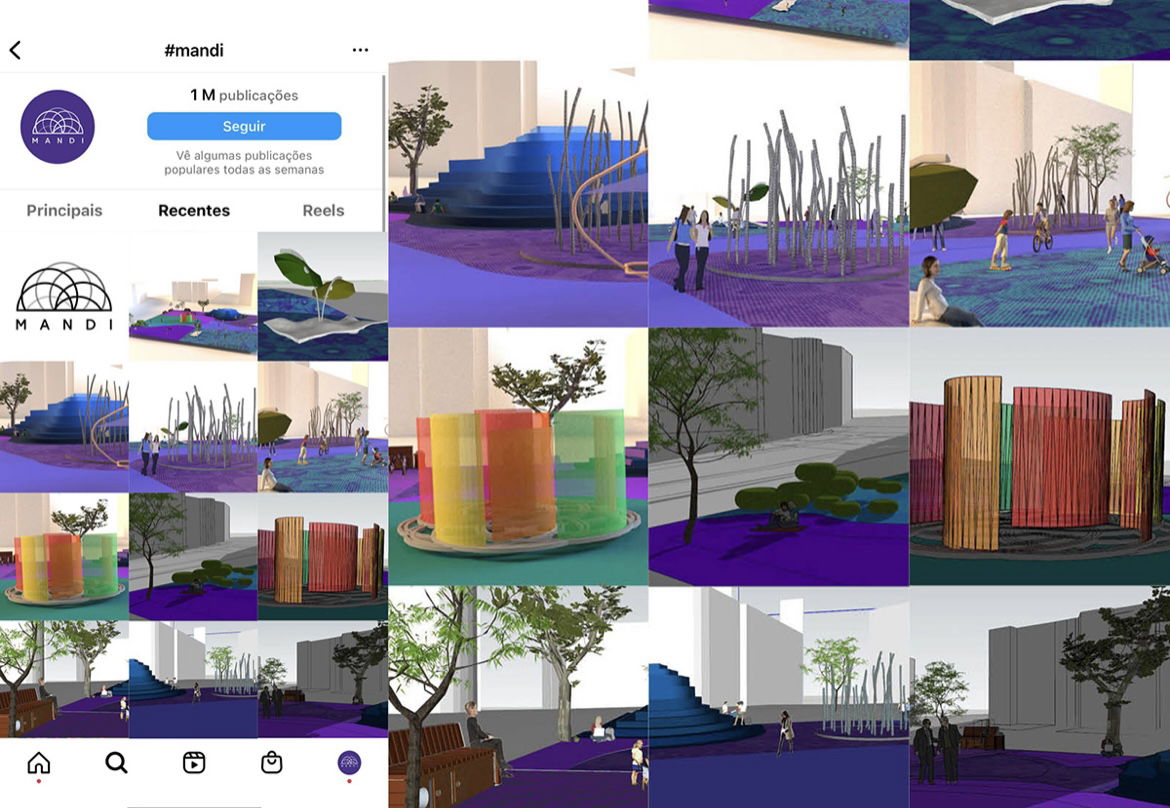This screenshot has width=1170, height=808.
Task: Open the small plaza overview post thumbnail
Action: (x=193, y=296)
